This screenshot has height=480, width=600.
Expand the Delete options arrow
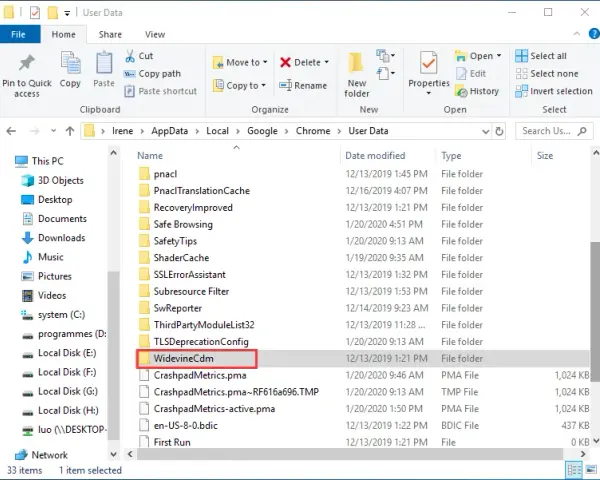tap(327, 62)
